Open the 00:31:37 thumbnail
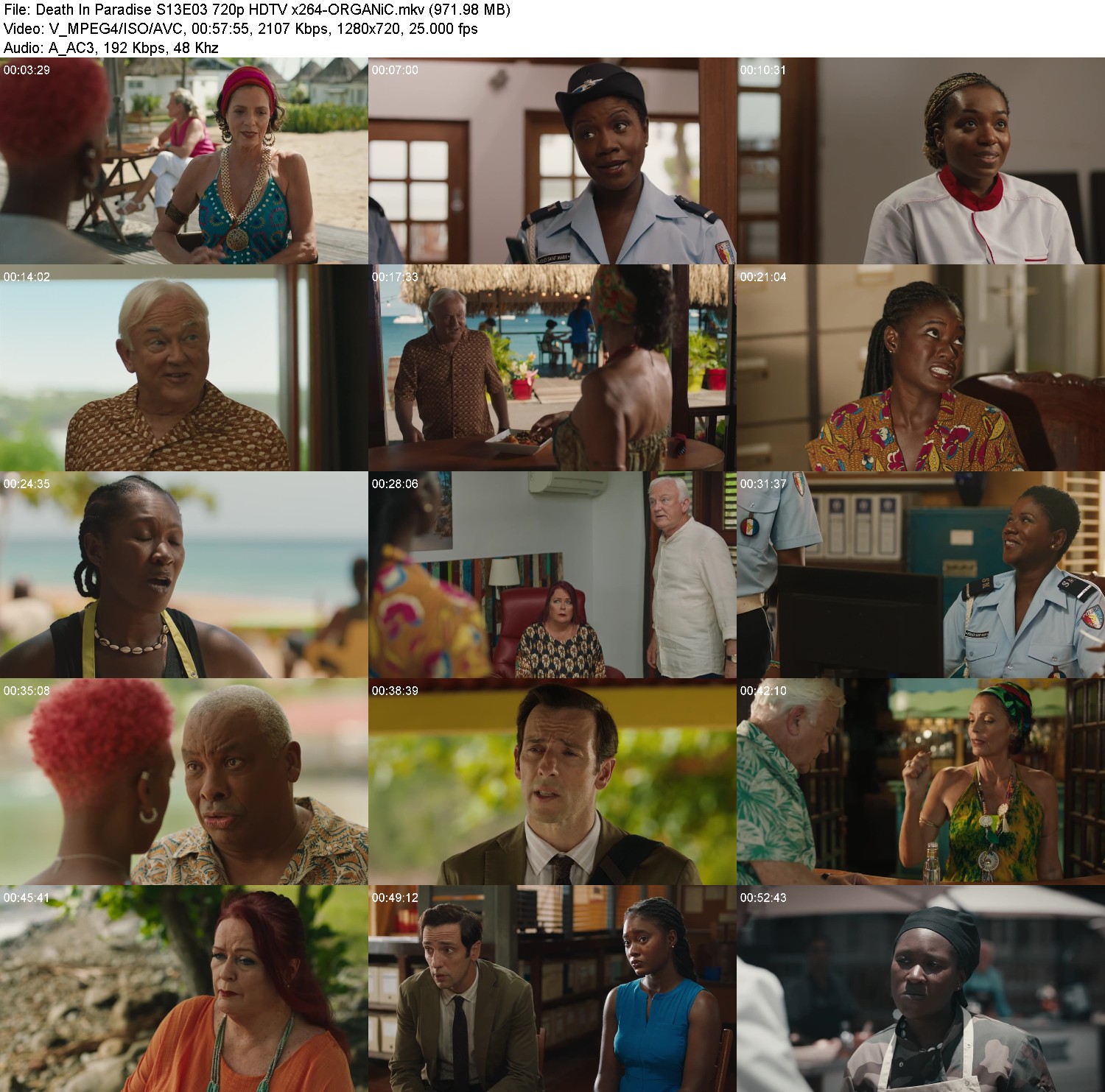The width and height of the screenshot is (1105, 1092). pyautogui.click(x=921, y=575)
